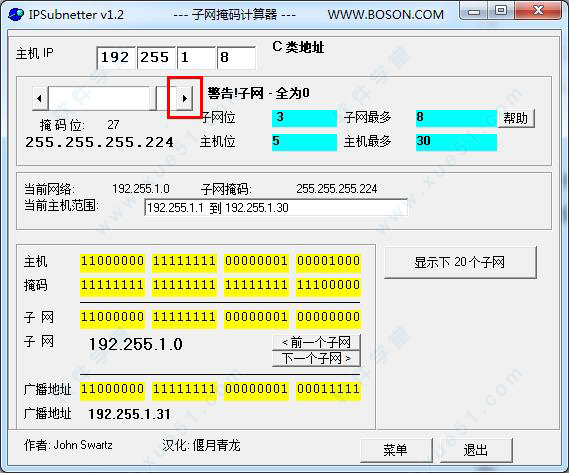The image size is (569, 473).
Task: Maximize the IPSubnetter window
Action: pyautogui.click(x=501, y=11)
